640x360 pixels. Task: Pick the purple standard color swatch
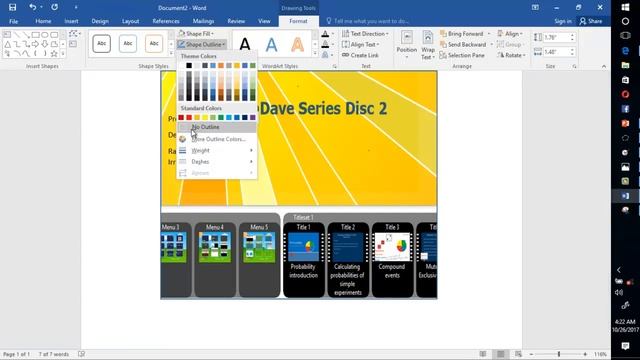coord(253,118)
